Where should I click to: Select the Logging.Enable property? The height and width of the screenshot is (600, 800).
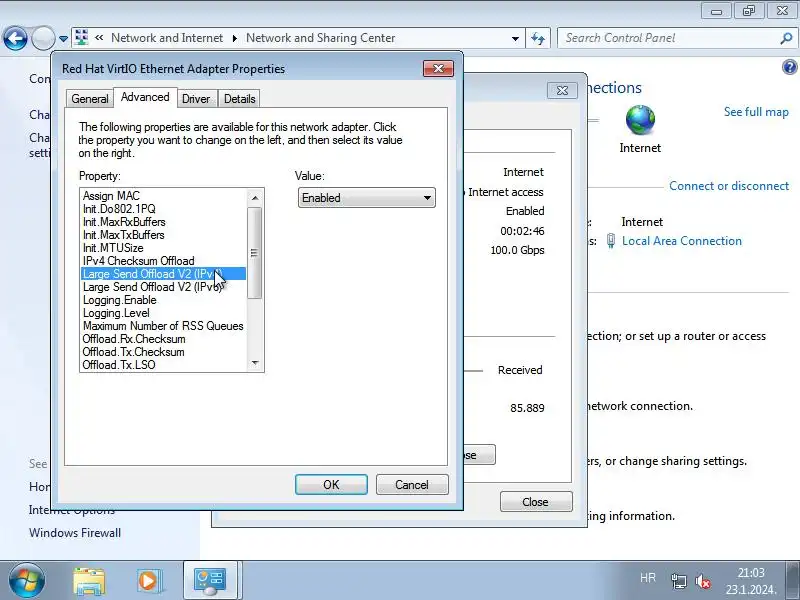pos(163,300)
